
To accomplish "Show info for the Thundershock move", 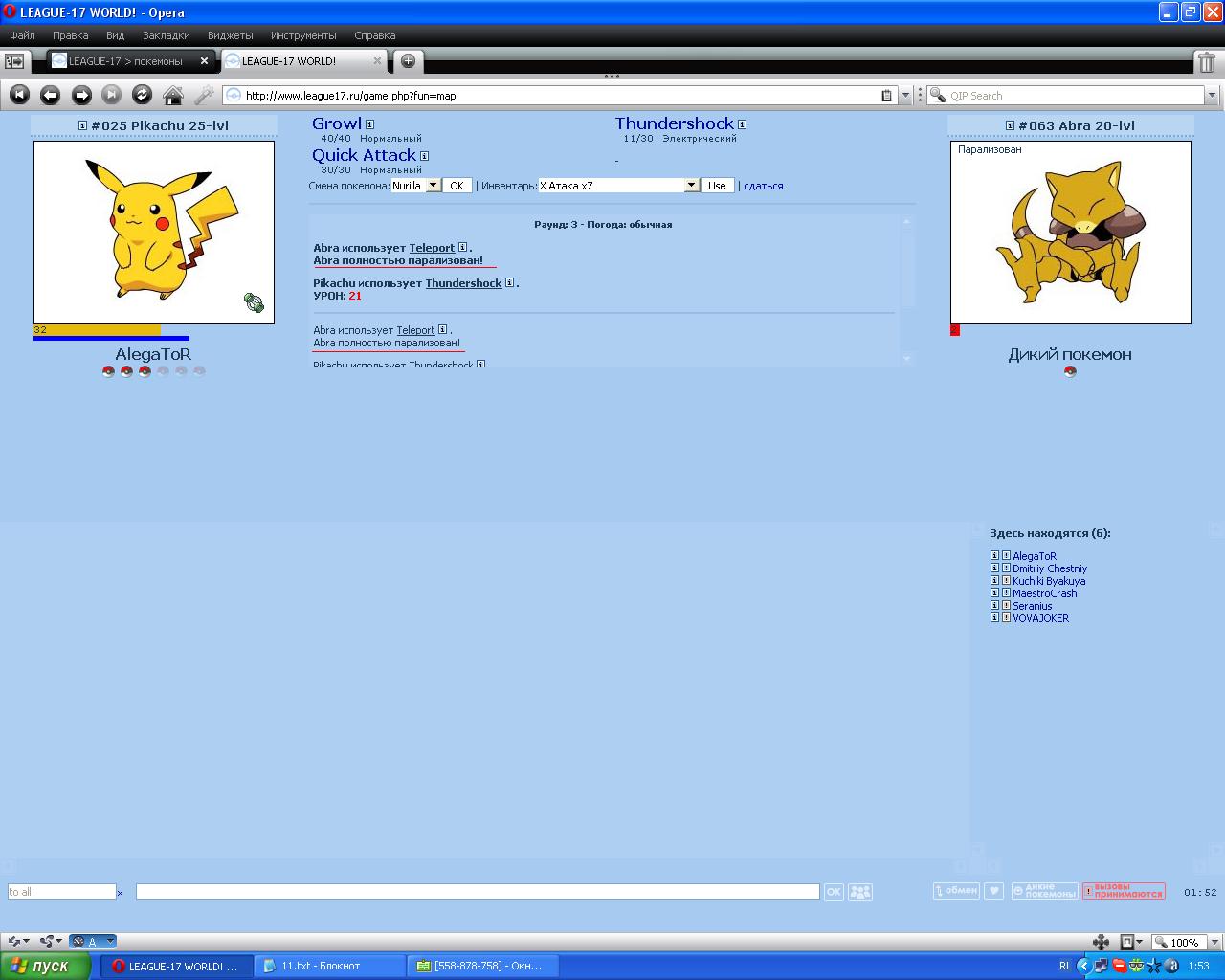I will [x=742, y=124].
